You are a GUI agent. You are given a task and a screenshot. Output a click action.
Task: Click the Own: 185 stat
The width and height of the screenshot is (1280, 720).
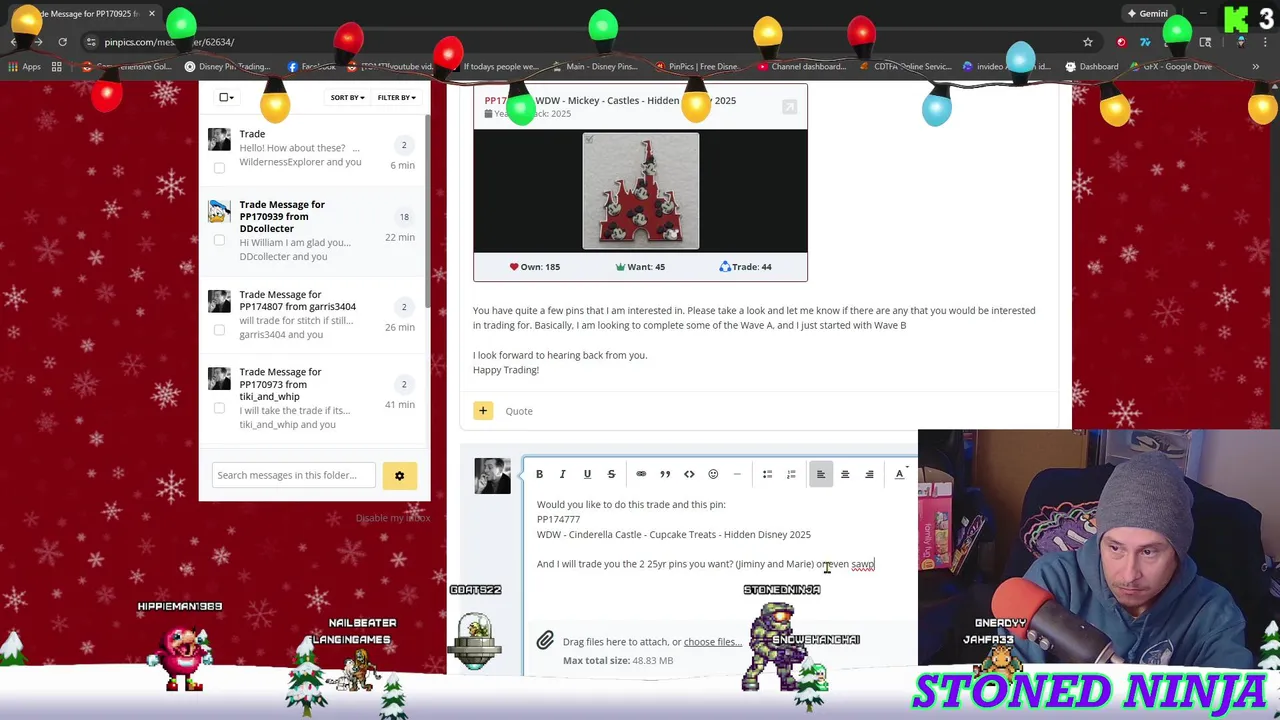click(x=534, y=267)
